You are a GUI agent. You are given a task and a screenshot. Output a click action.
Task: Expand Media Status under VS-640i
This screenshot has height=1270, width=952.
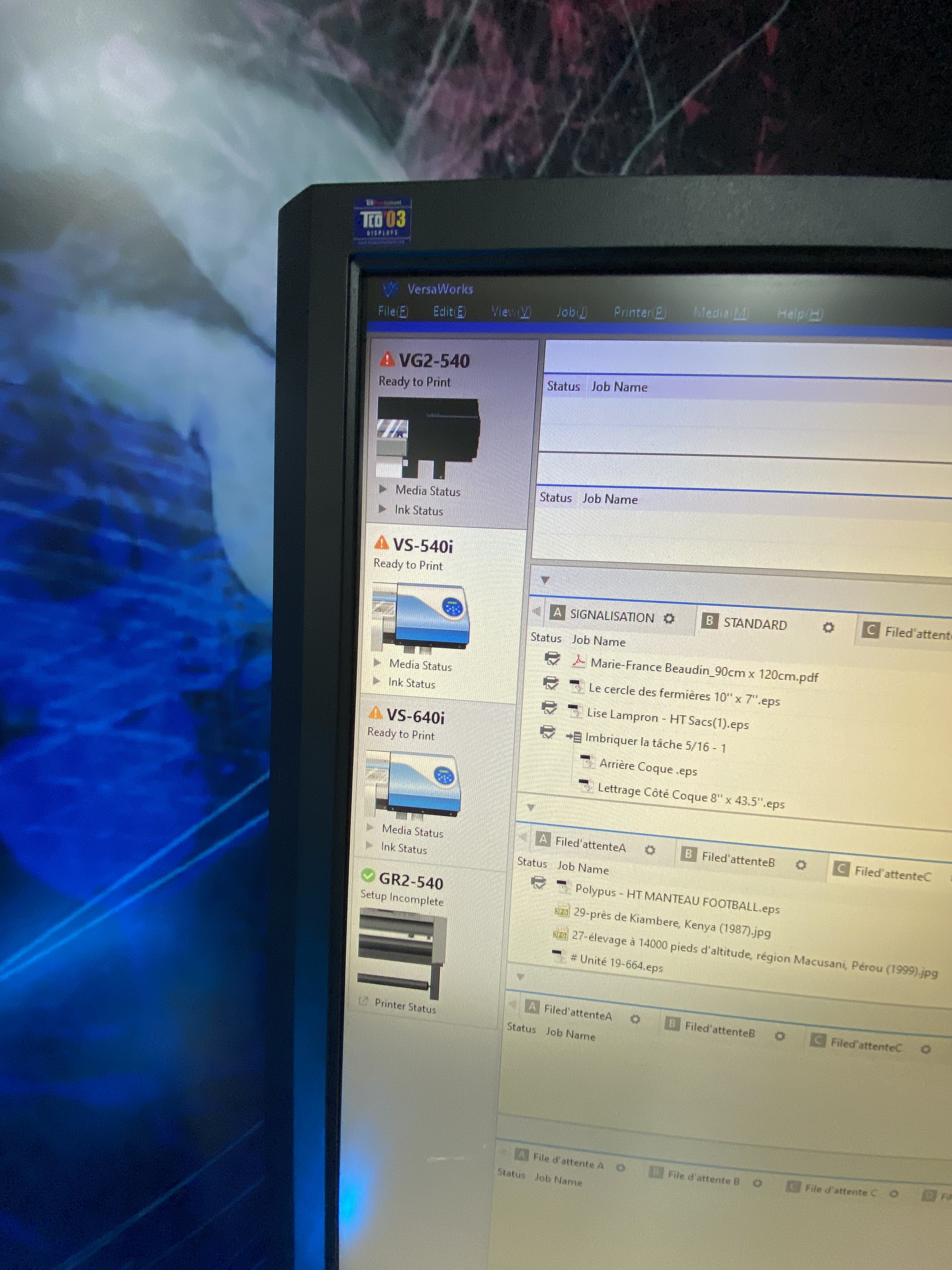tap(370, 827)
